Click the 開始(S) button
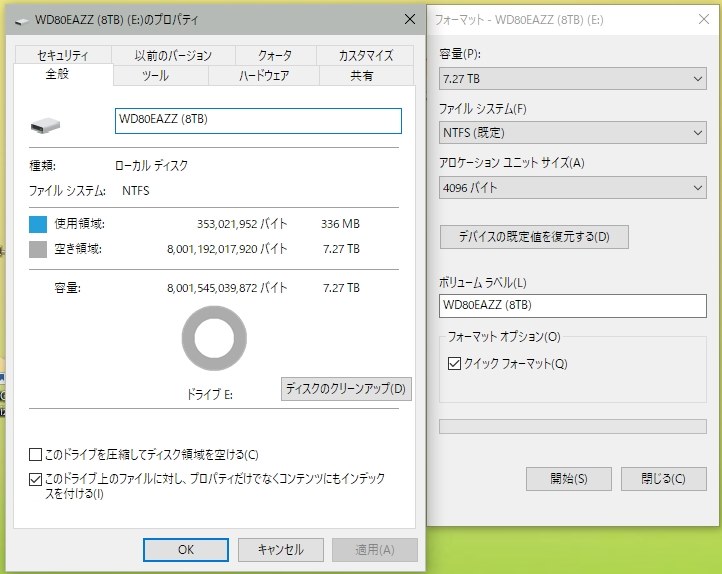 pos(569,479)
